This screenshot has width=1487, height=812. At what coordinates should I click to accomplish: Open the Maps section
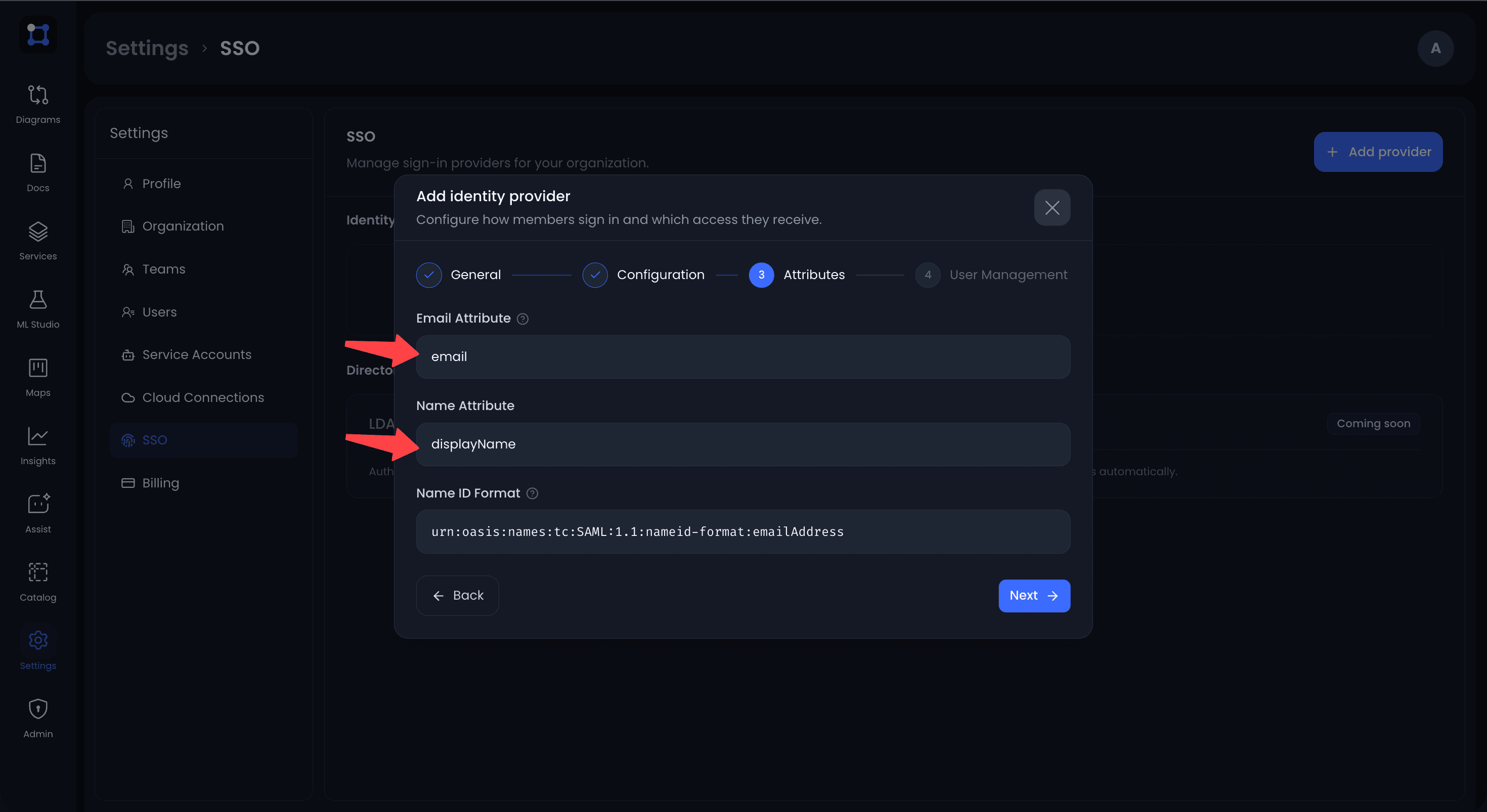(38, 377)
